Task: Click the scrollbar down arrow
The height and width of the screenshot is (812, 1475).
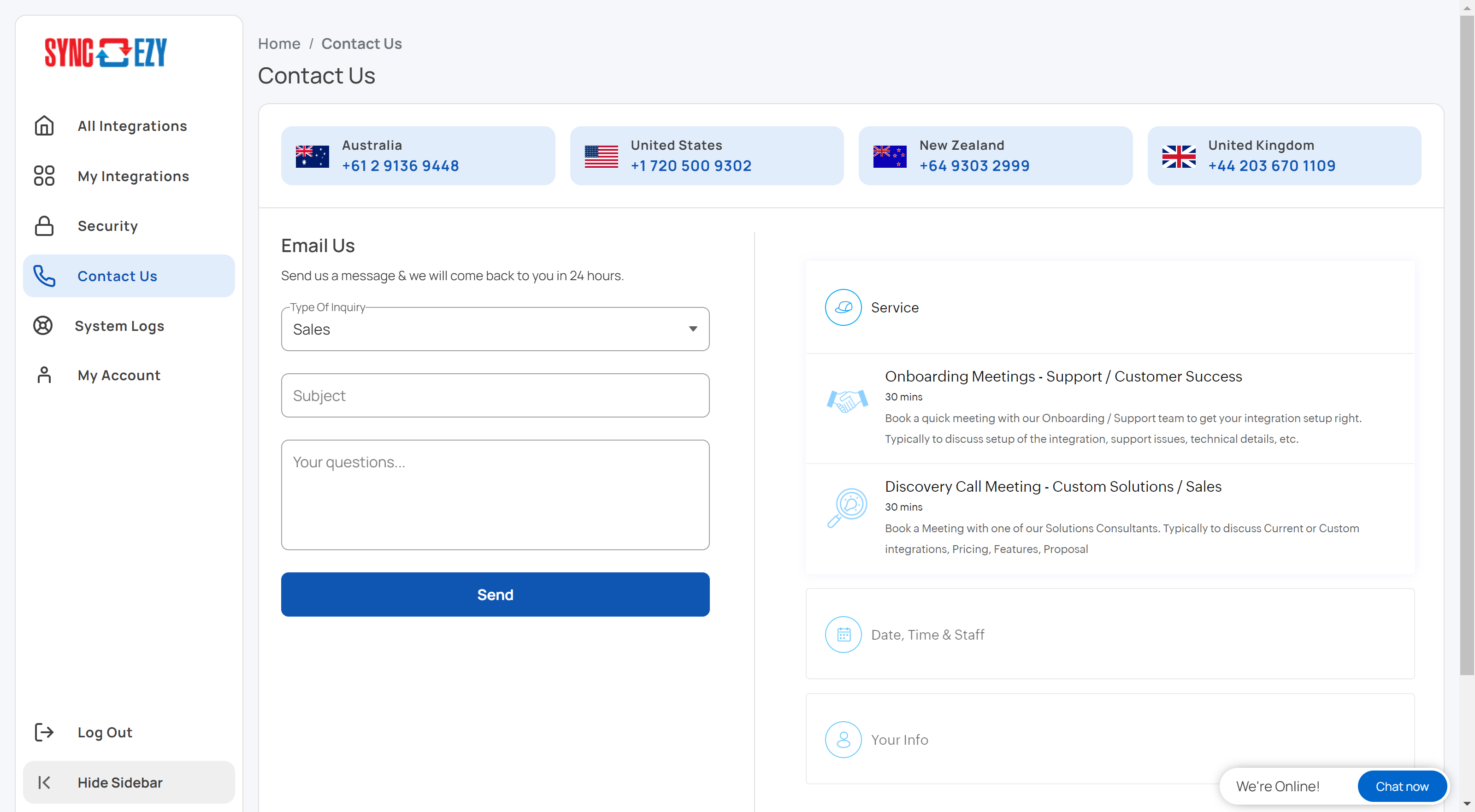Action: pyautogui.click(x=1467, y=805)
